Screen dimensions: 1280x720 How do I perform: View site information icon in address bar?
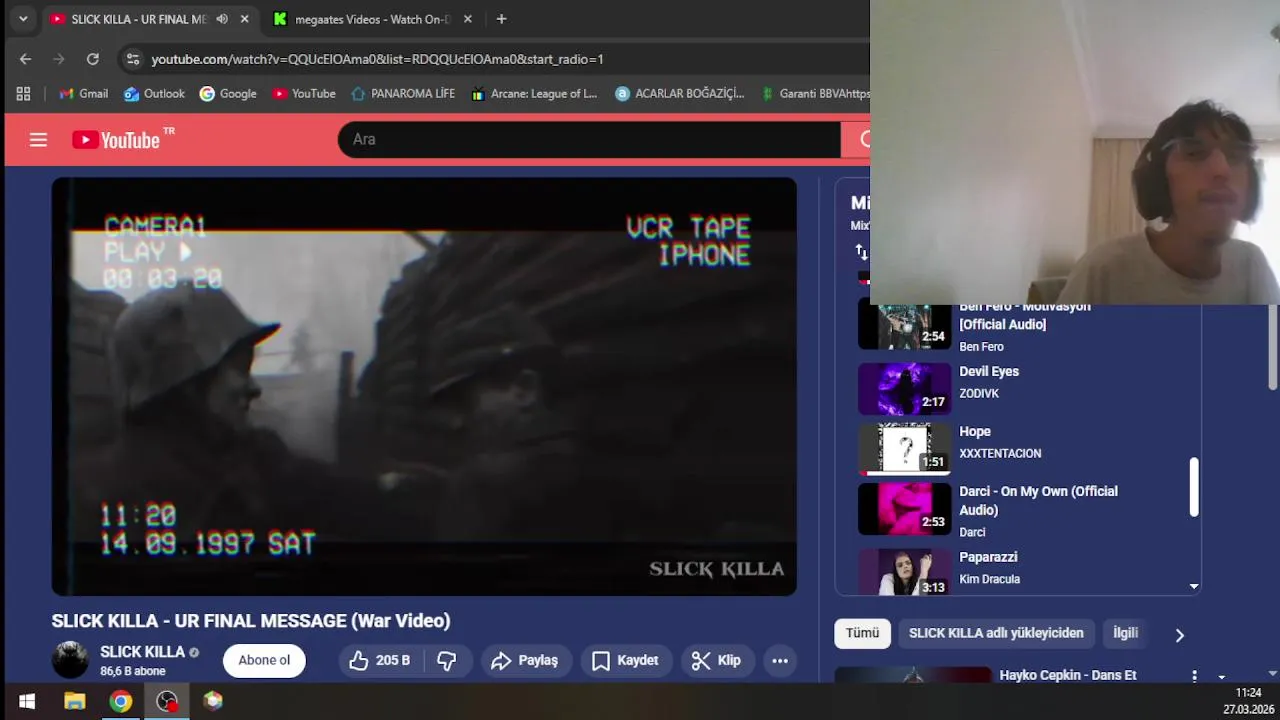click(x=132, y=59)
